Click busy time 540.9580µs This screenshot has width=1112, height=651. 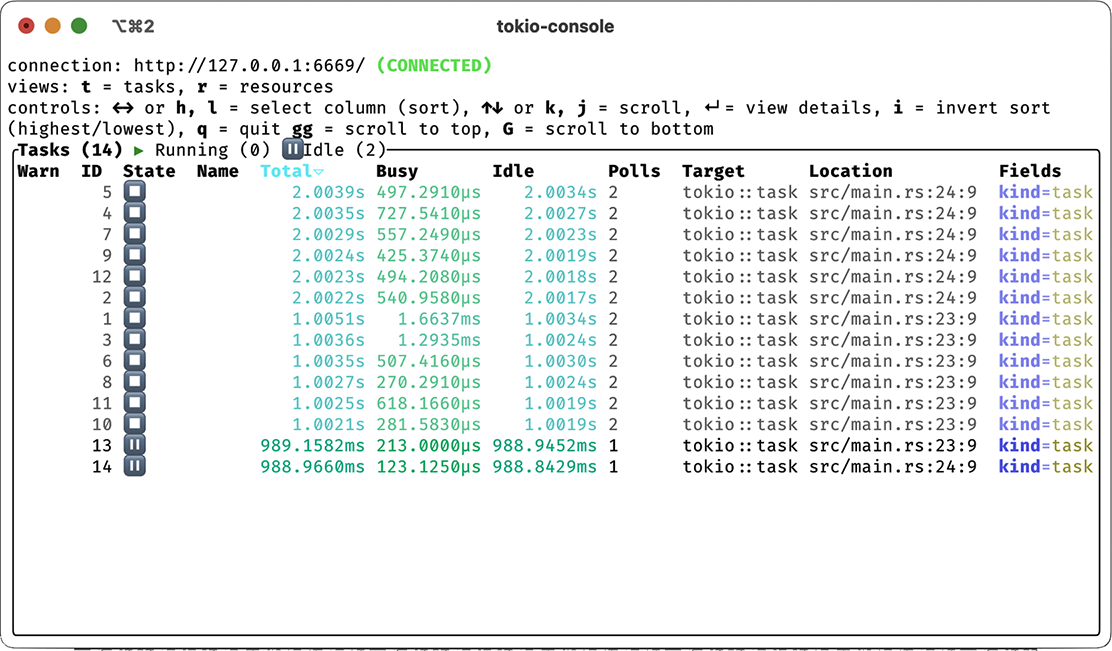(428, 298)
